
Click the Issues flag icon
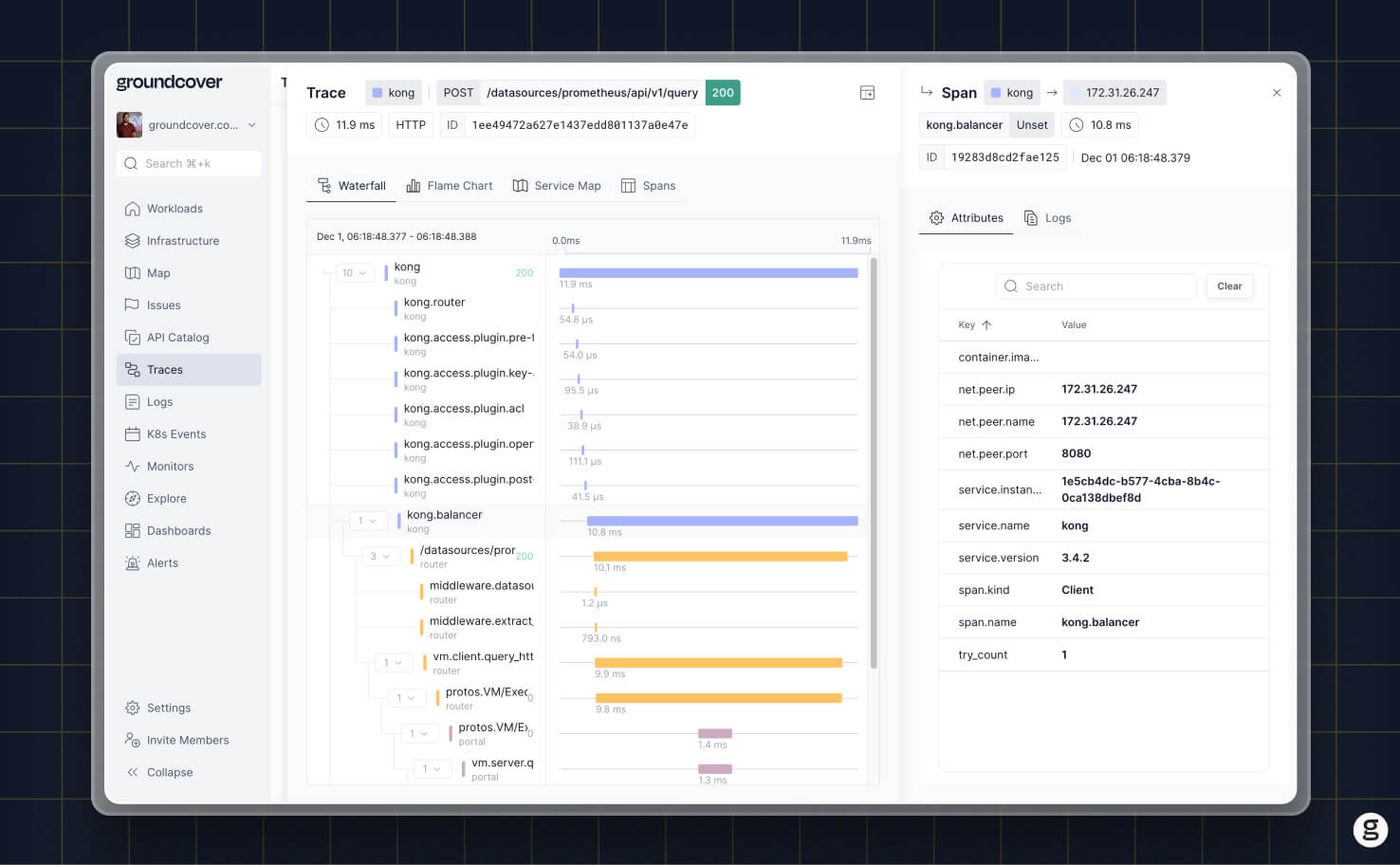[132, 305]
